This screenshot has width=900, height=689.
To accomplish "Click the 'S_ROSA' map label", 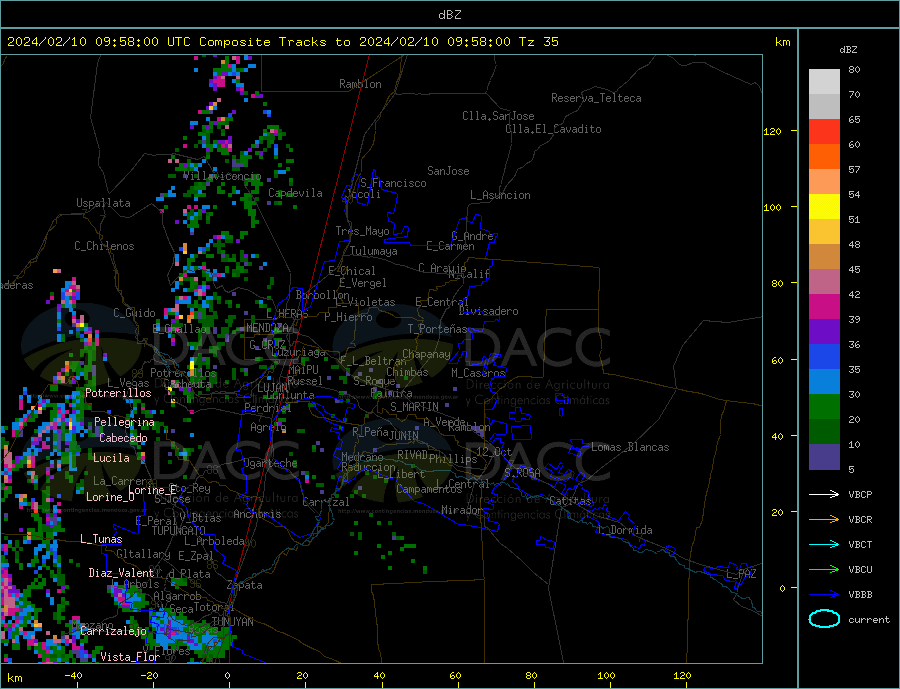I will (522, 473).
